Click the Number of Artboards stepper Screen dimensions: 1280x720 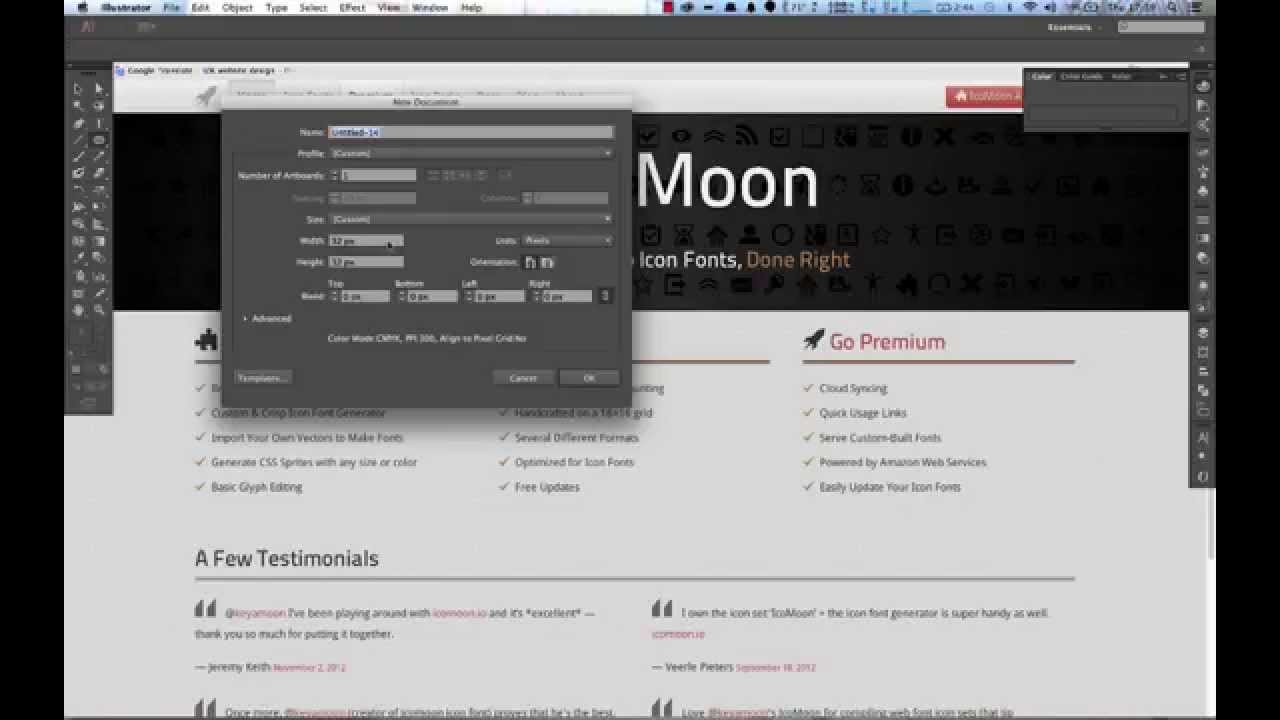pyautogui.click(x=334, y=175)
